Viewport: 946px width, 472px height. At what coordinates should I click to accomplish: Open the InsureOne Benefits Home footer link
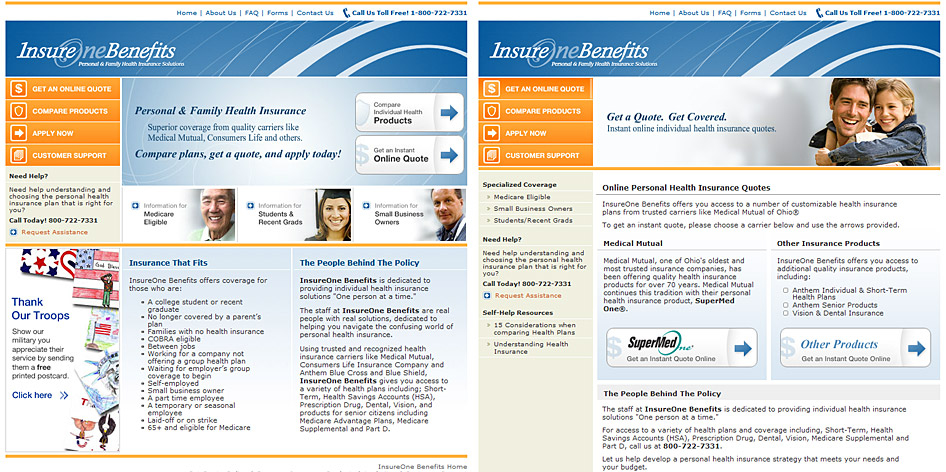[x=422, y=467]
